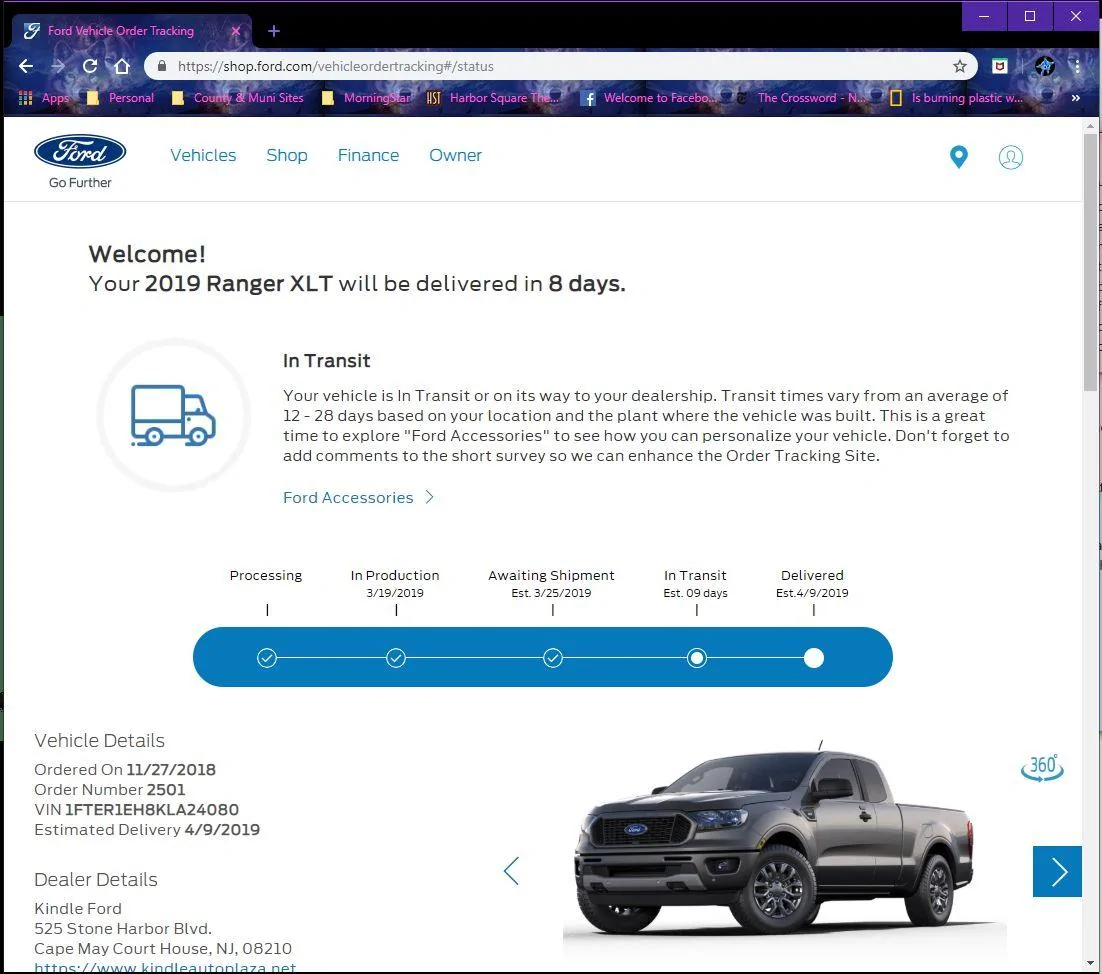This screenshot has width=1102, height=974.
Task: Click the Kindle Ford dealer name
Action: point(78,909)
